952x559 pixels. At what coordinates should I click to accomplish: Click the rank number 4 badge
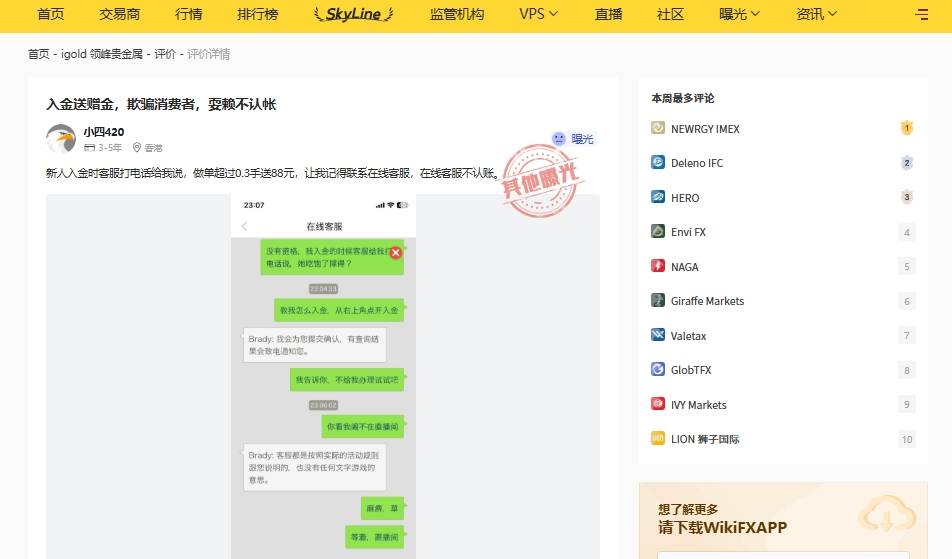(x=906, y=232)
